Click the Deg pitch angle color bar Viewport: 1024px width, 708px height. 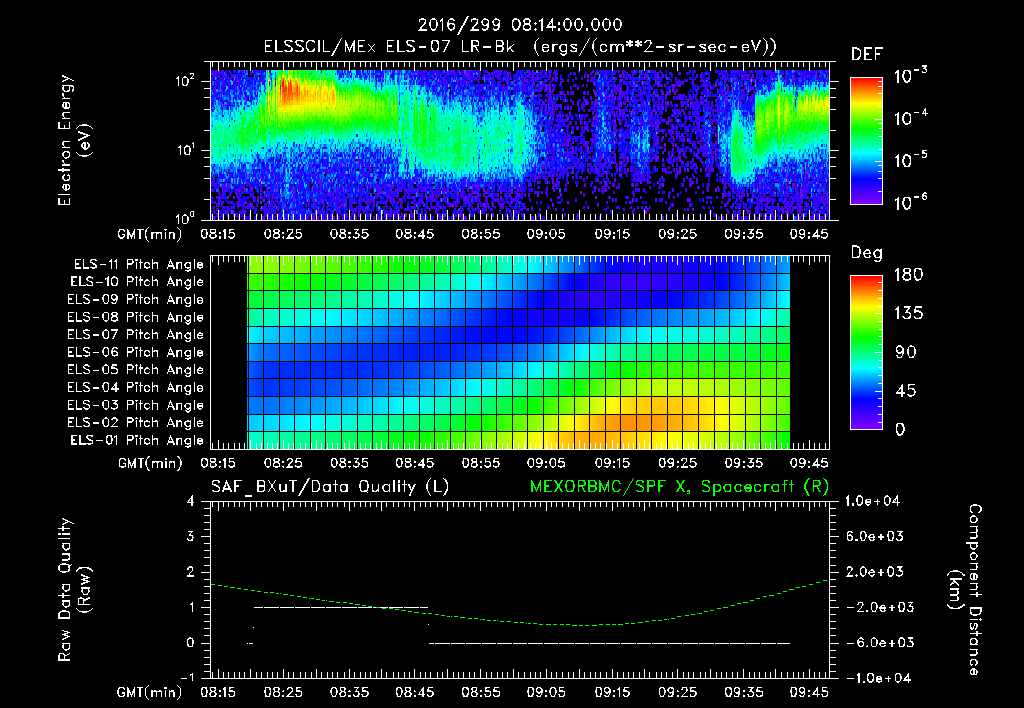click(x=866, y=352)
